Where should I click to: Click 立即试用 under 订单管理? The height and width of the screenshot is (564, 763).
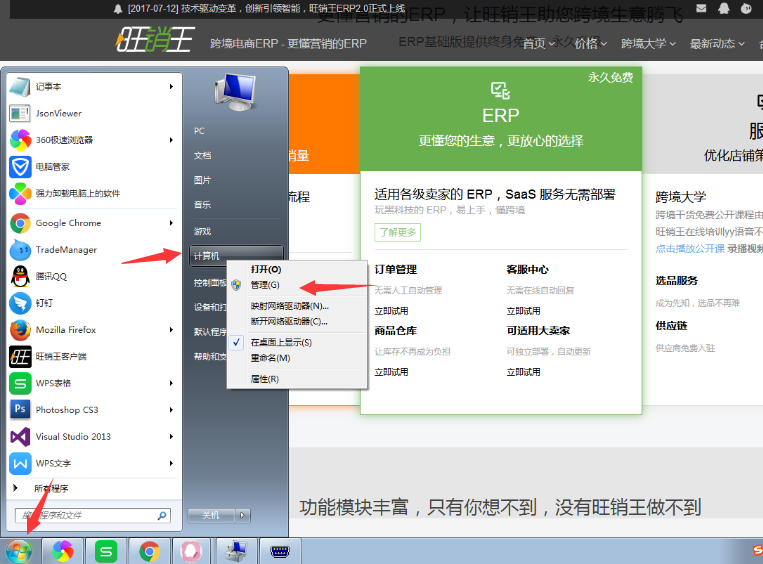coord(391,311)
